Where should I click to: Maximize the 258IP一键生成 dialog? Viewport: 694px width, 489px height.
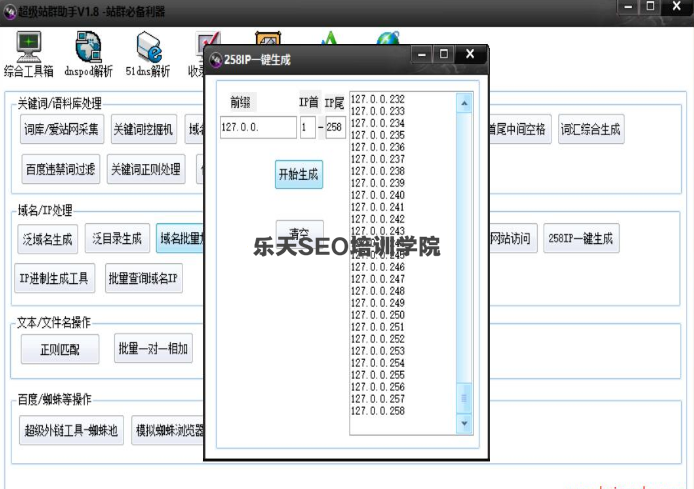tap(444, 54)
